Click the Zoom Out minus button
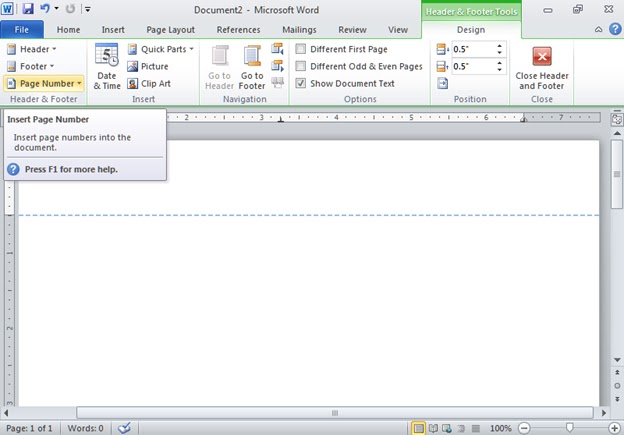This screenshot has width=624, height=435. click(524, 428)
